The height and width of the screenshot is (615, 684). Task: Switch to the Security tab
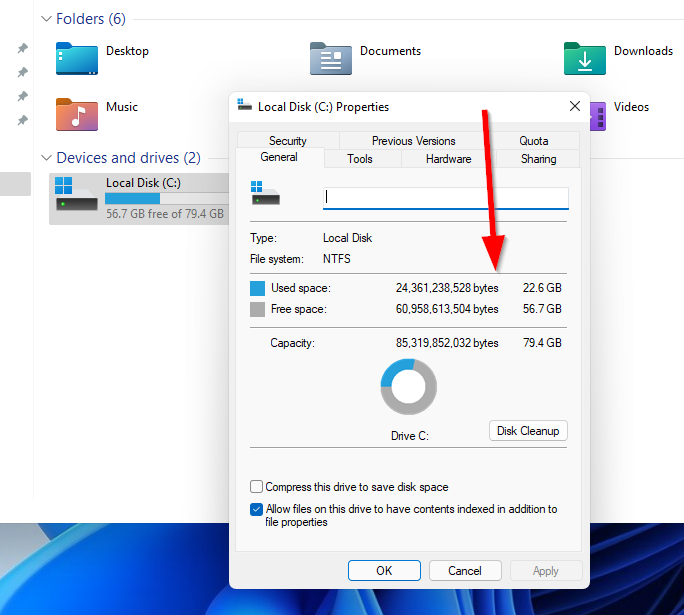coord(288,140)
